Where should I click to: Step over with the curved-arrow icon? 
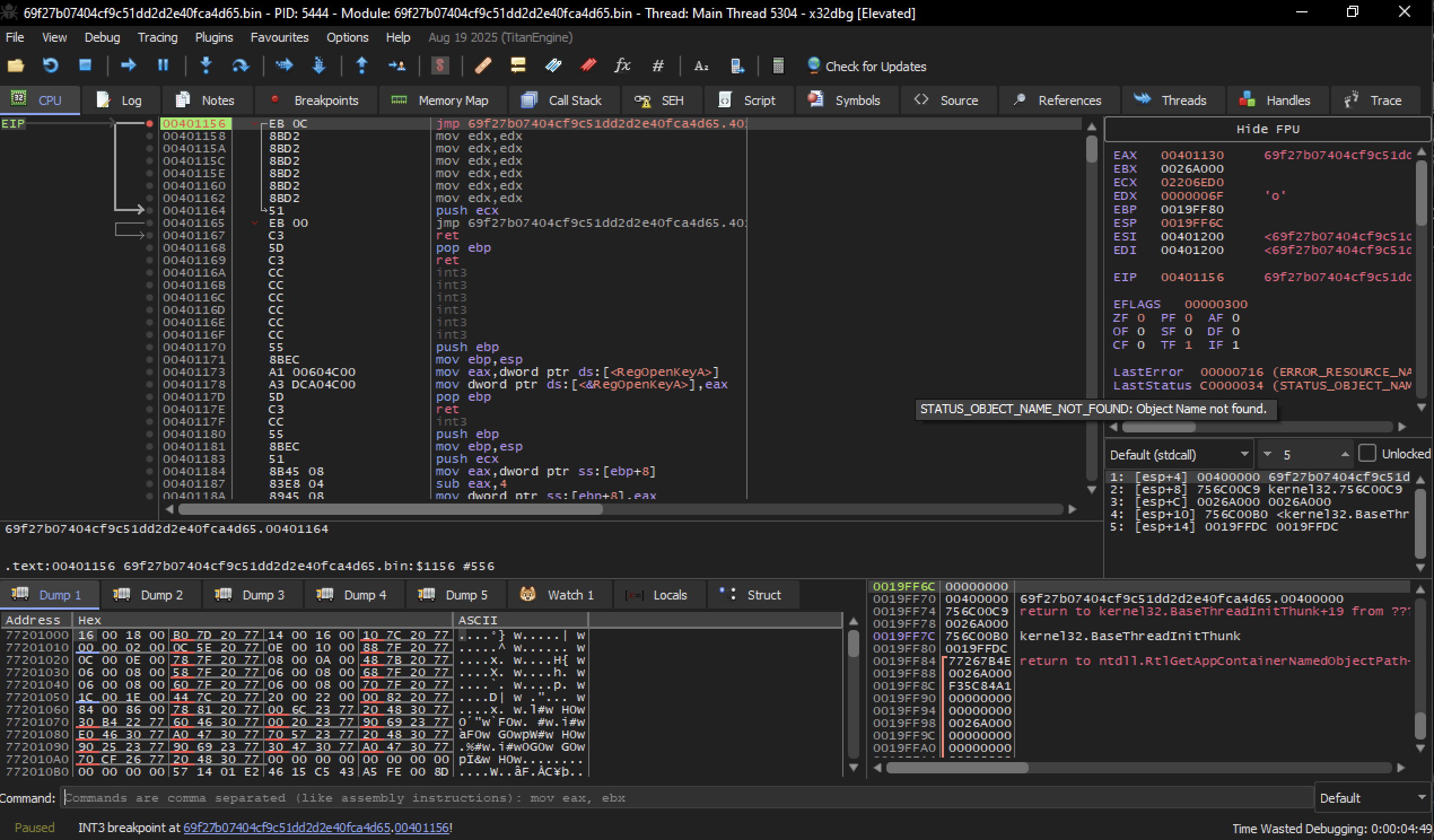240,66
